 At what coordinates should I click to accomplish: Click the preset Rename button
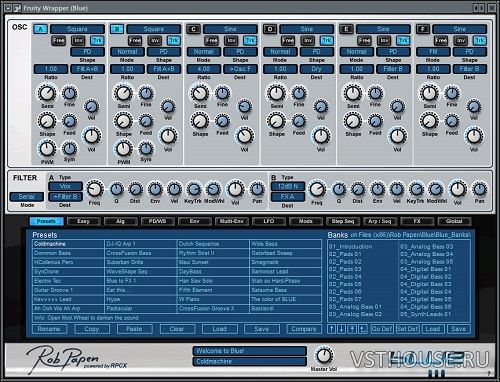49,329
